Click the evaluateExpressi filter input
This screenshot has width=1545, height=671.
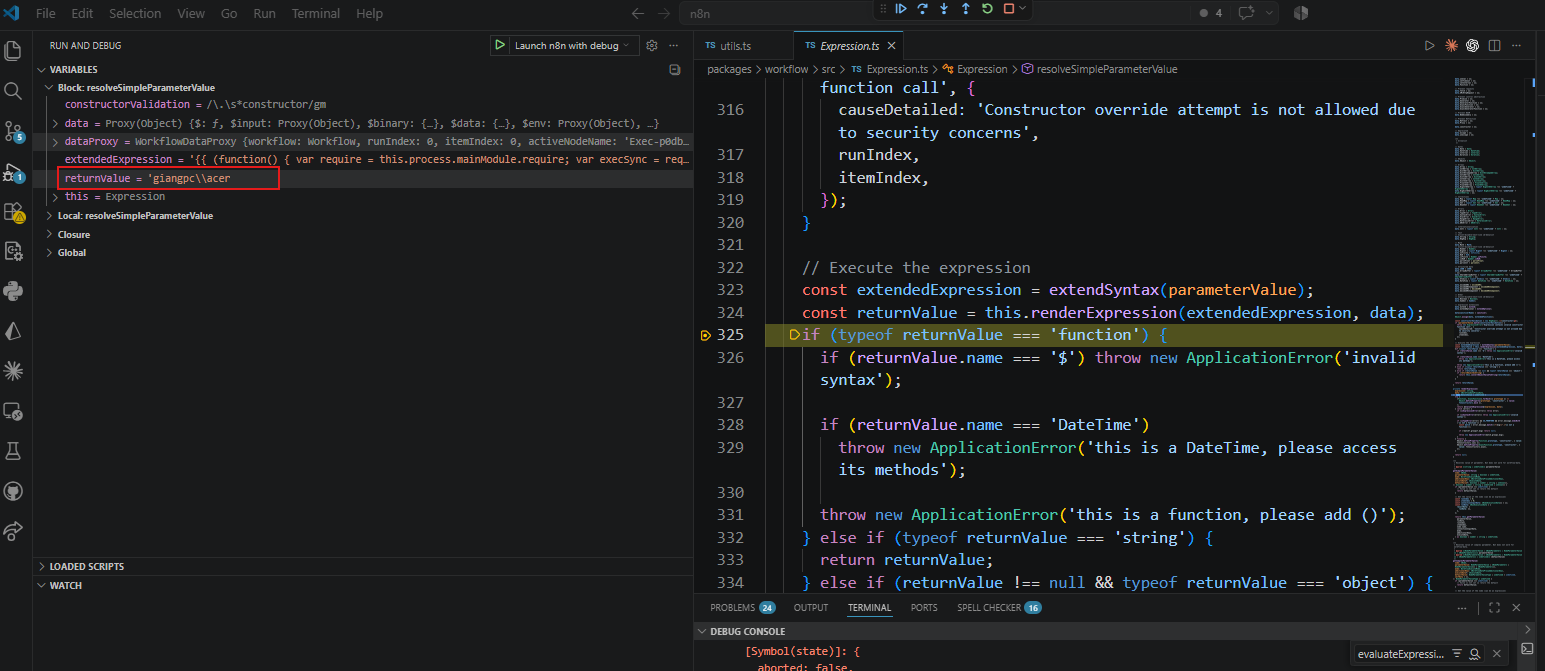tap(1401, 653)
